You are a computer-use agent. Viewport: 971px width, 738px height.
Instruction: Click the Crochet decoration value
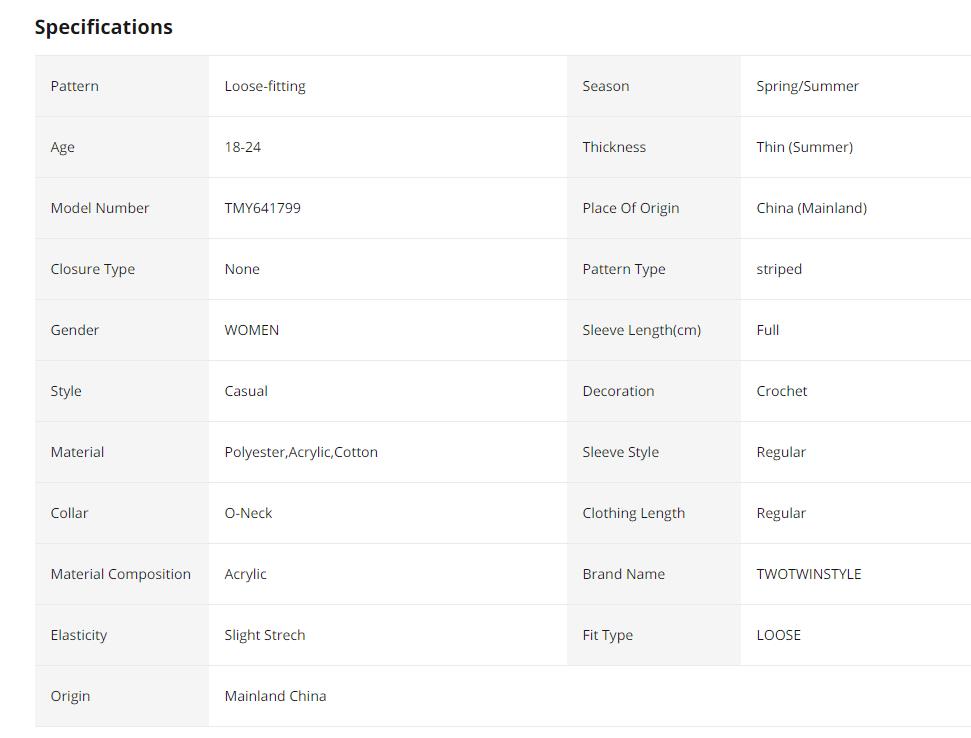[781, 391]
